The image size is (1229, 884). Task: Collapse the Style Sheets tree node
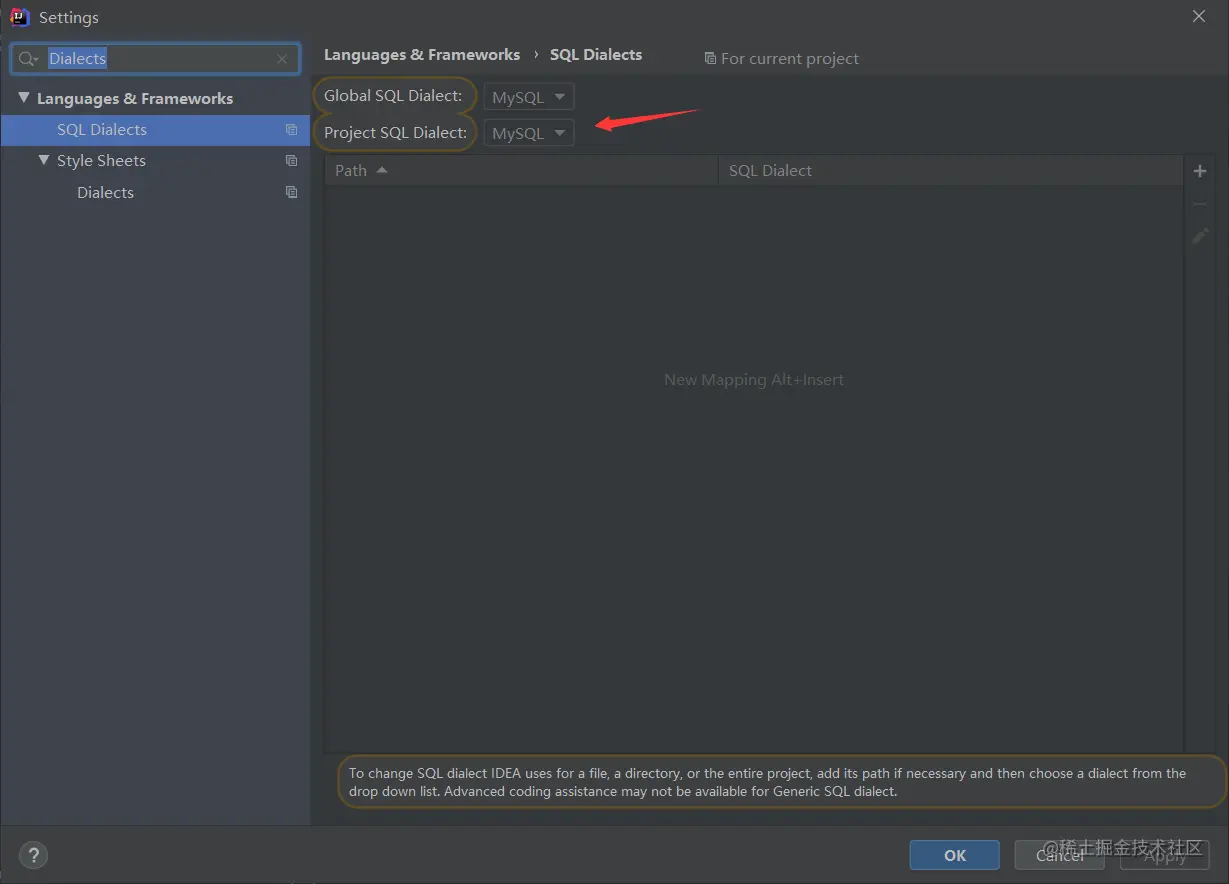44,160
